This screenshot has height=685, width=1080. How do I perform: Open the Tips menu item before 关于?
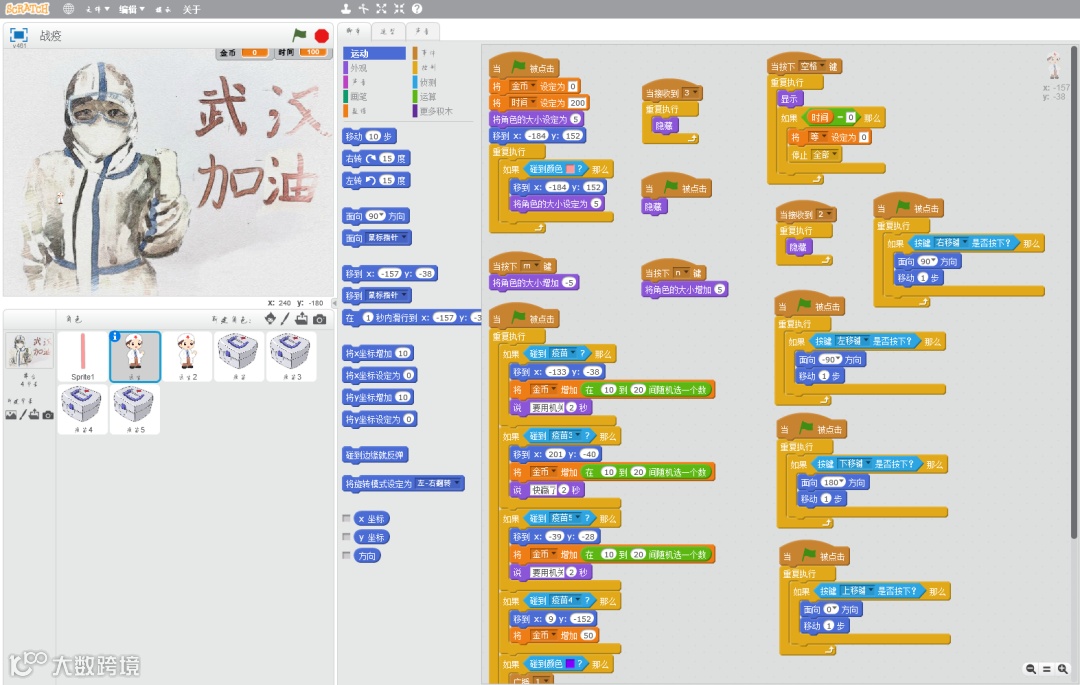point(163,10)
